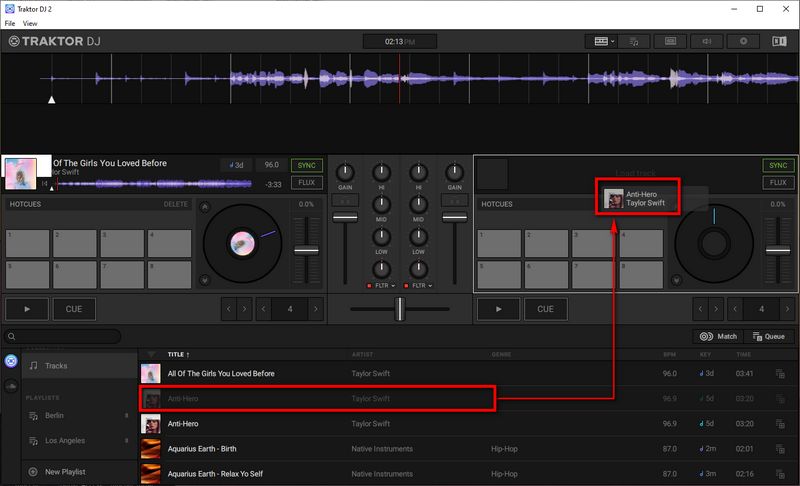Viewport: 800px width, 486px height.
Task: Click the right deck tempo down arrow
Action: pyautogui.click(x=677, y=280)
